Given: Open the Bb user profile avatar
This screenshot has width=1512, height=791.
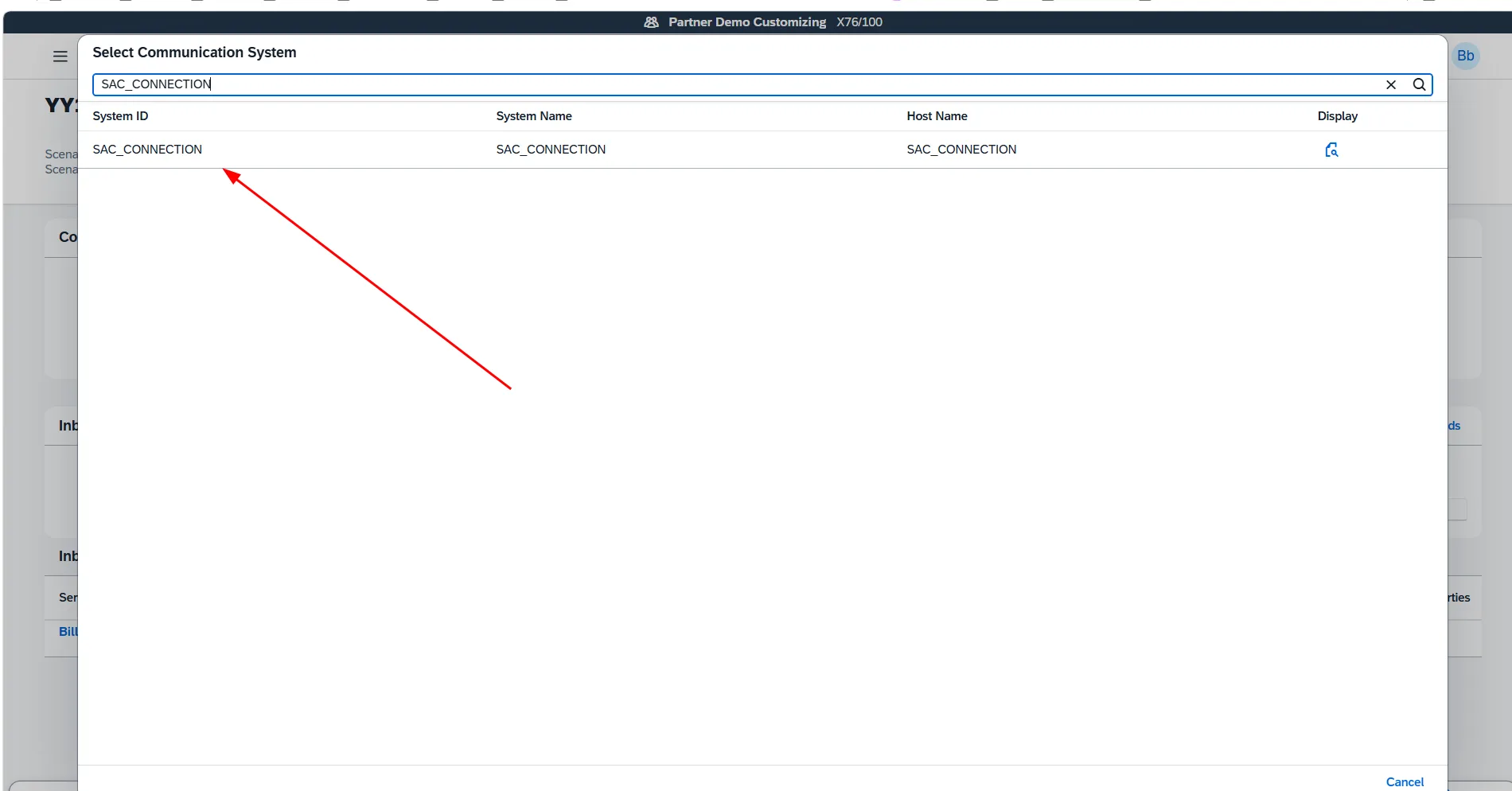Looking at the screenshot, I should click(x=1466, y=56).
